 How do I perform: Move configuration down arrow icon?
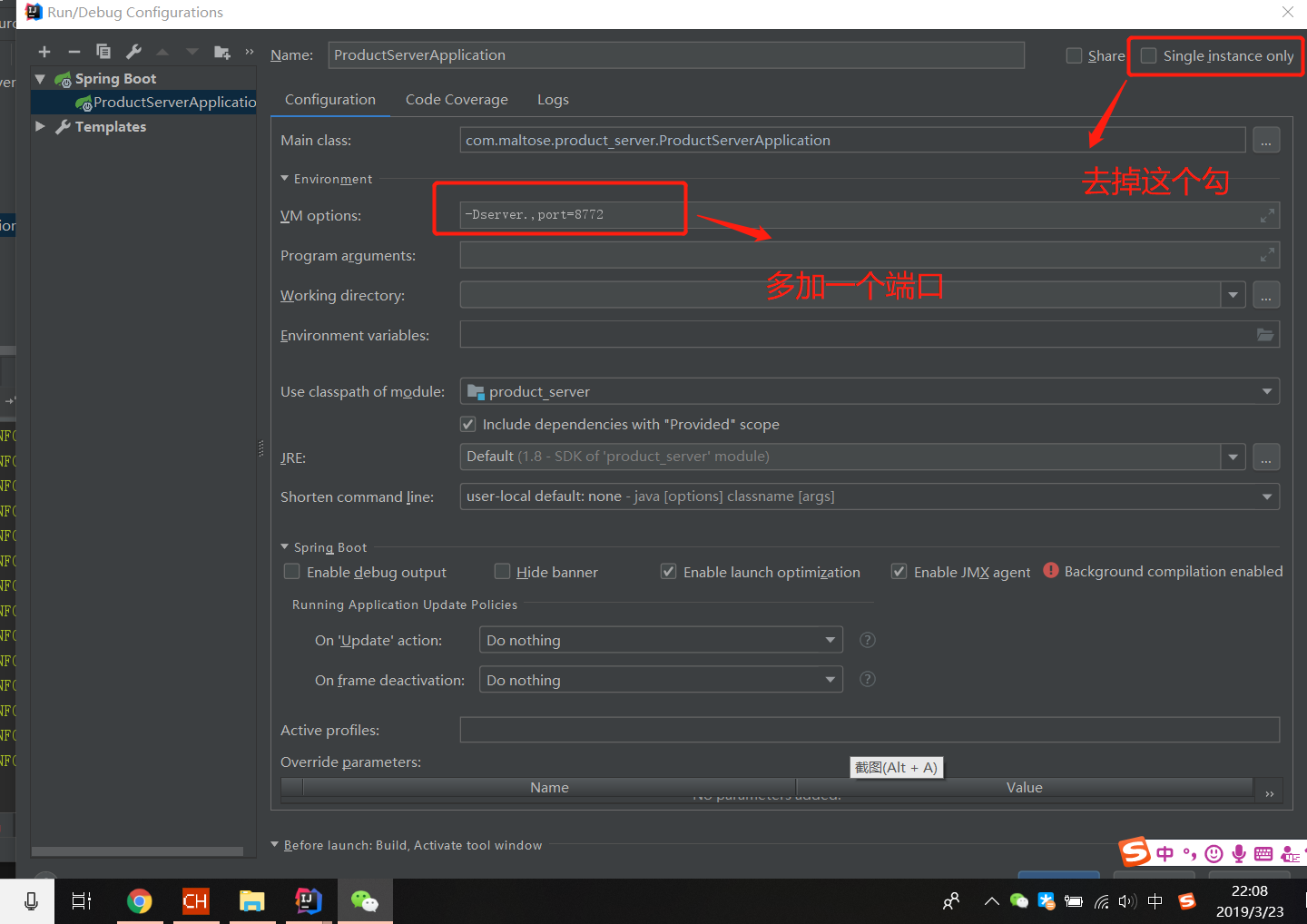tap(192, 52)
